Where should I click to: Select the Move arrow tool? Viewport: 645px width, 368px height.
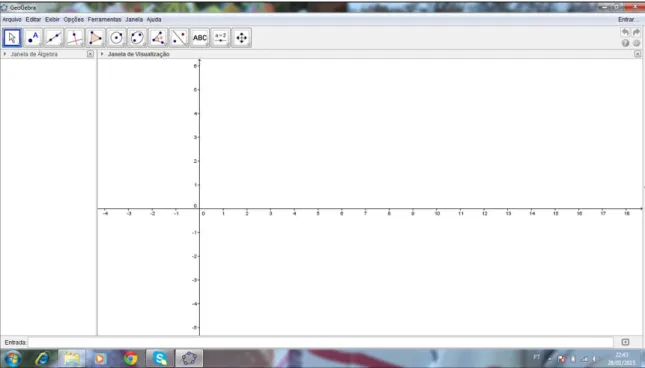[x=12, y=38]
